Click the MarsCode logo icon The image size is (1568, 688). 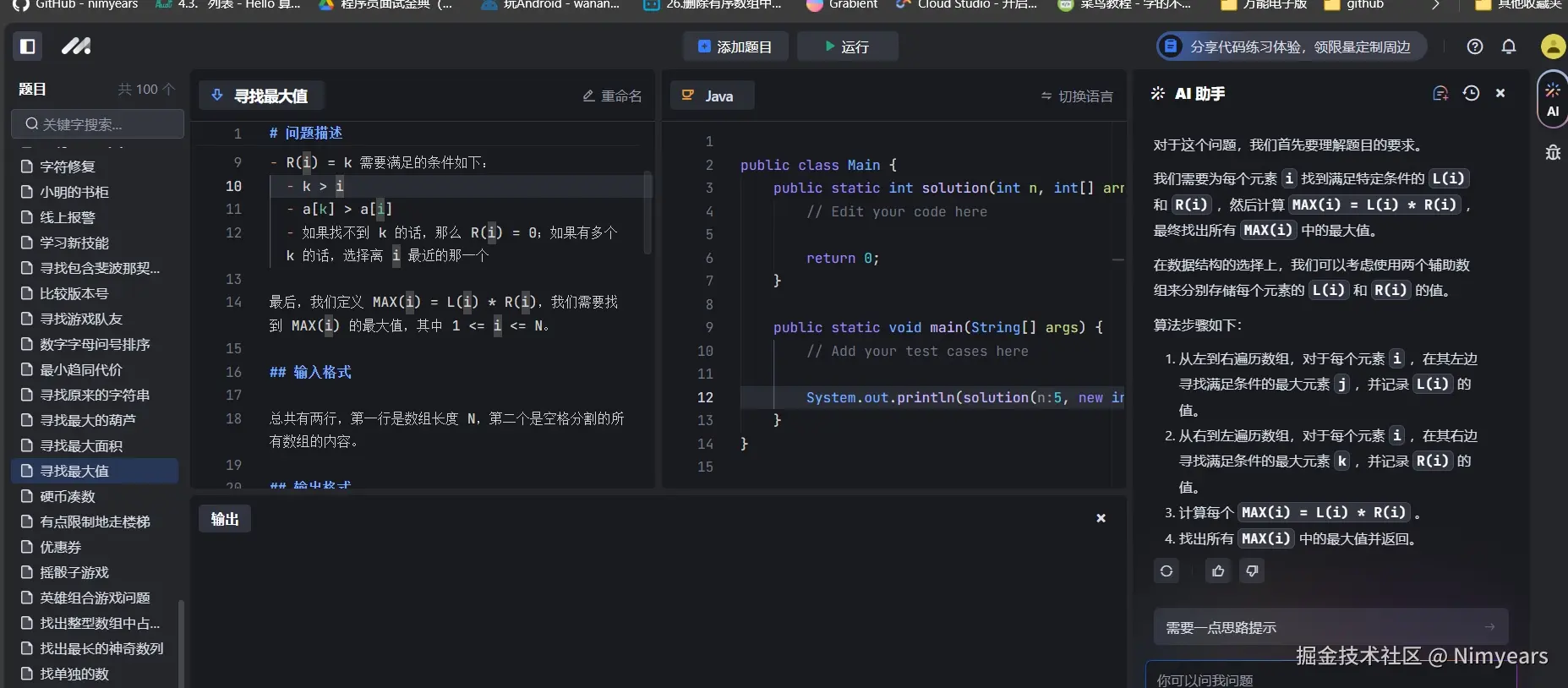click(76, 46)
